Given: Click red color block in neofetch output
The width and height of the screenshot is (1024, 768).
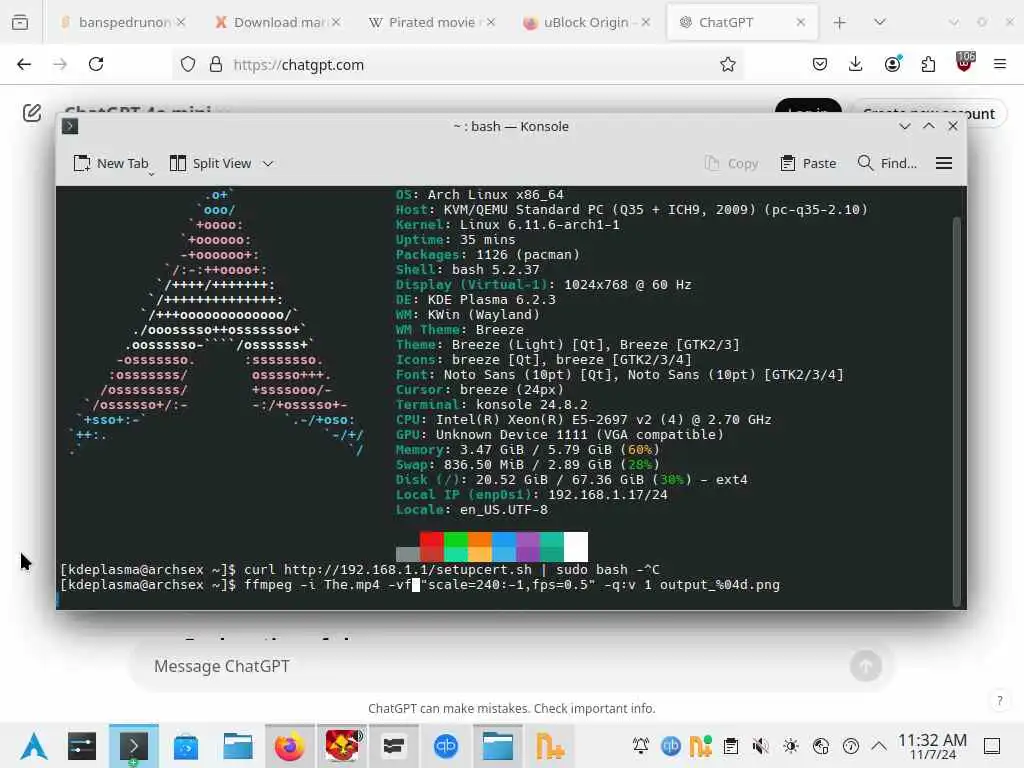Looking at the screenshot, I should tap(431, 547).
